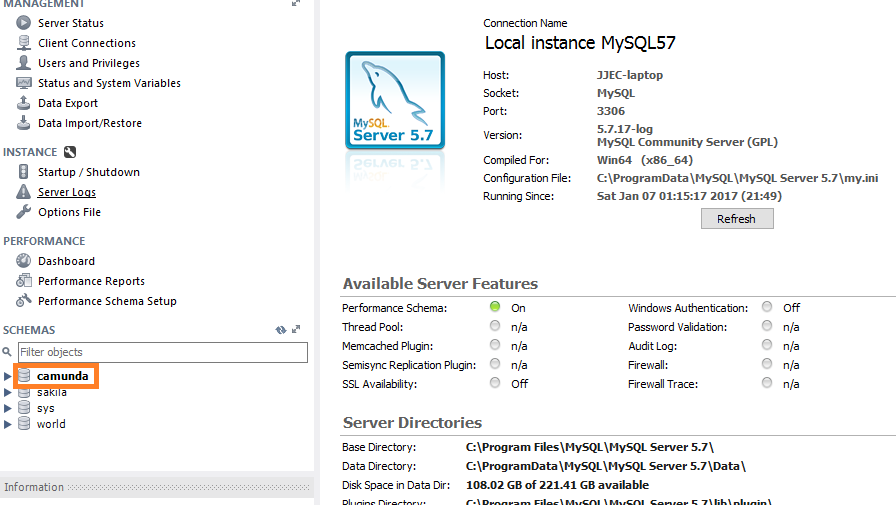The width and height of the screenshot is (896, 505).
Task: Click the wrench icon beside INSTANCE heading
Action: click(70, 152)
